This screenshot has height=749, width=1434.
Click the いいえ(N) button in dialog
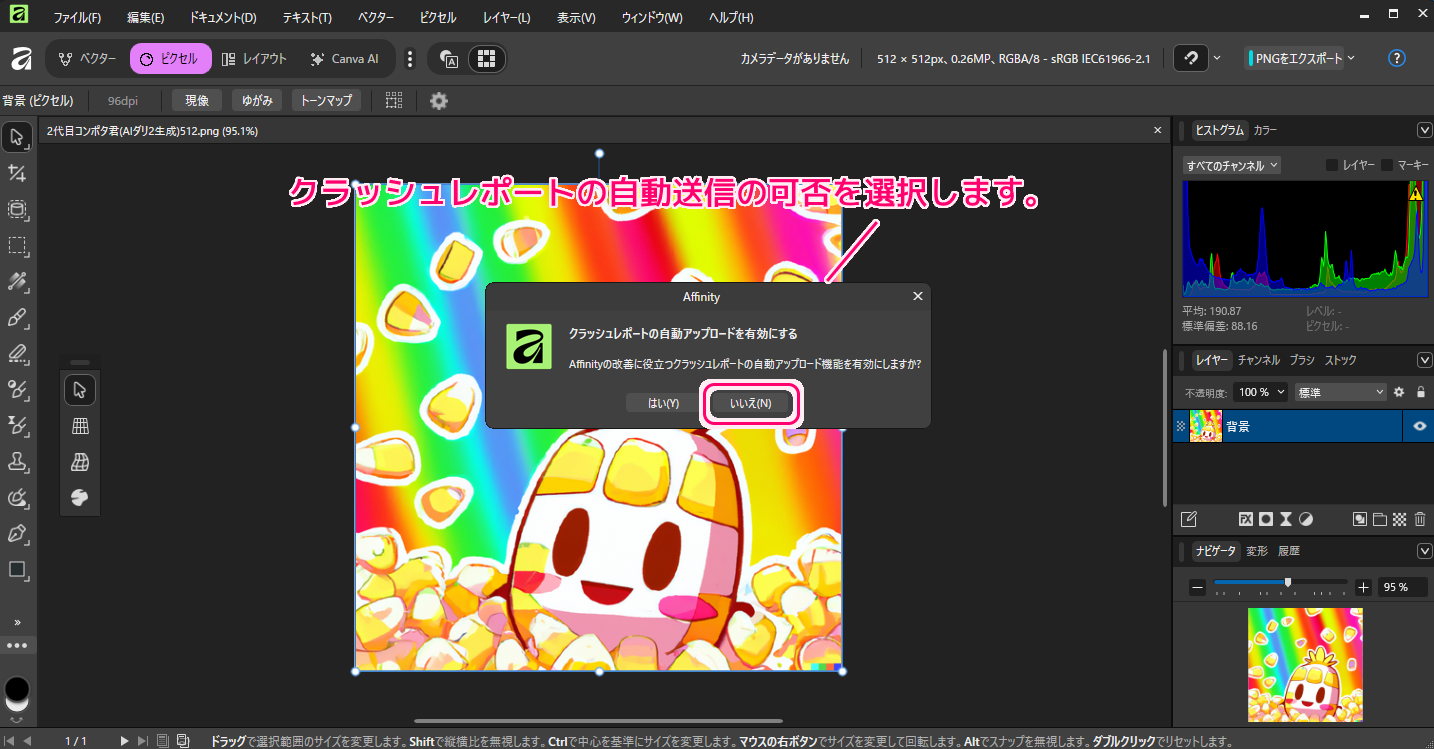751,403
